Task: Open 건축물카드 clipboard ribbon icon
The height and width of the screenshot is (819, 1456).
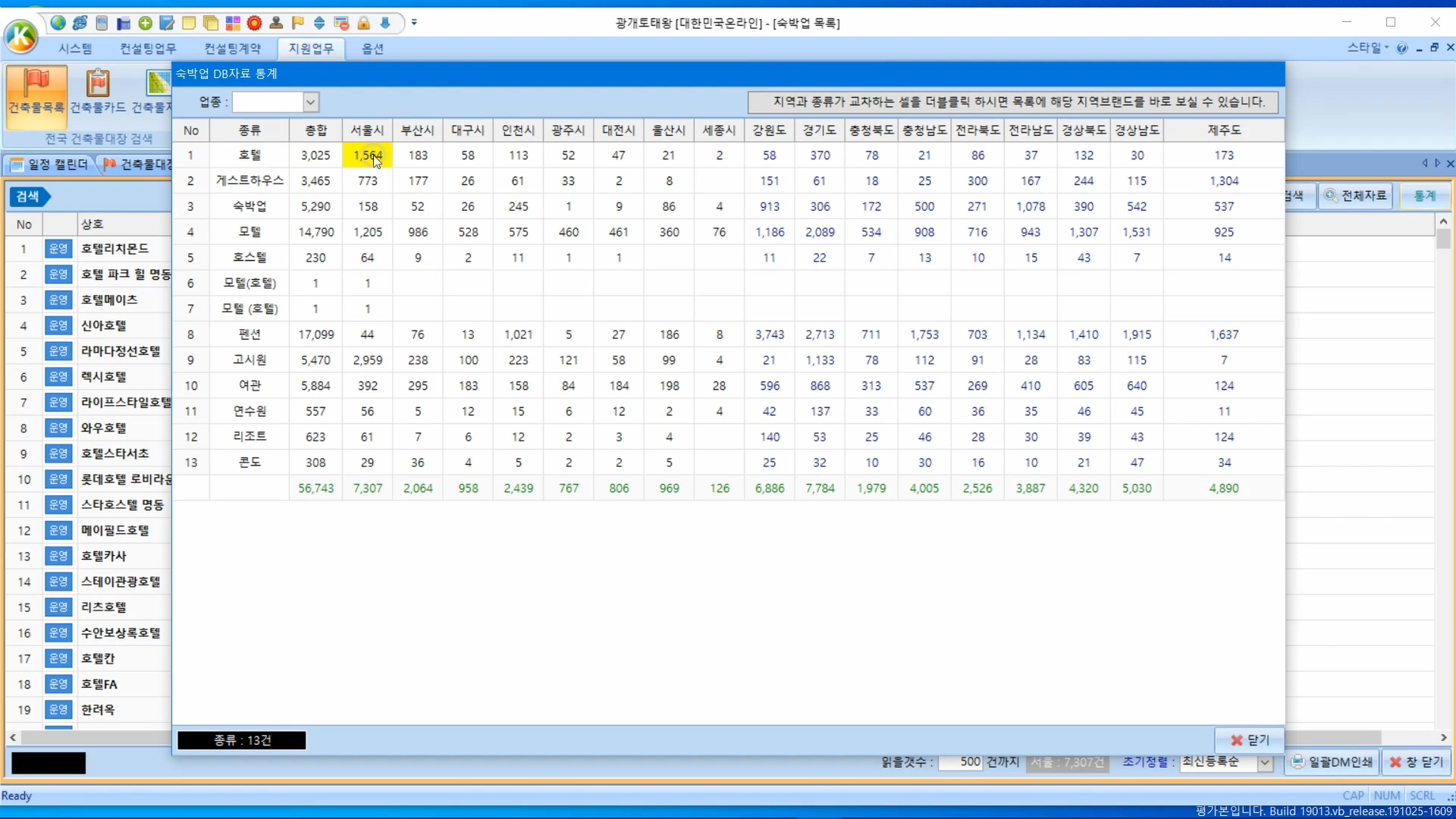Action: (x=98, y=91)
